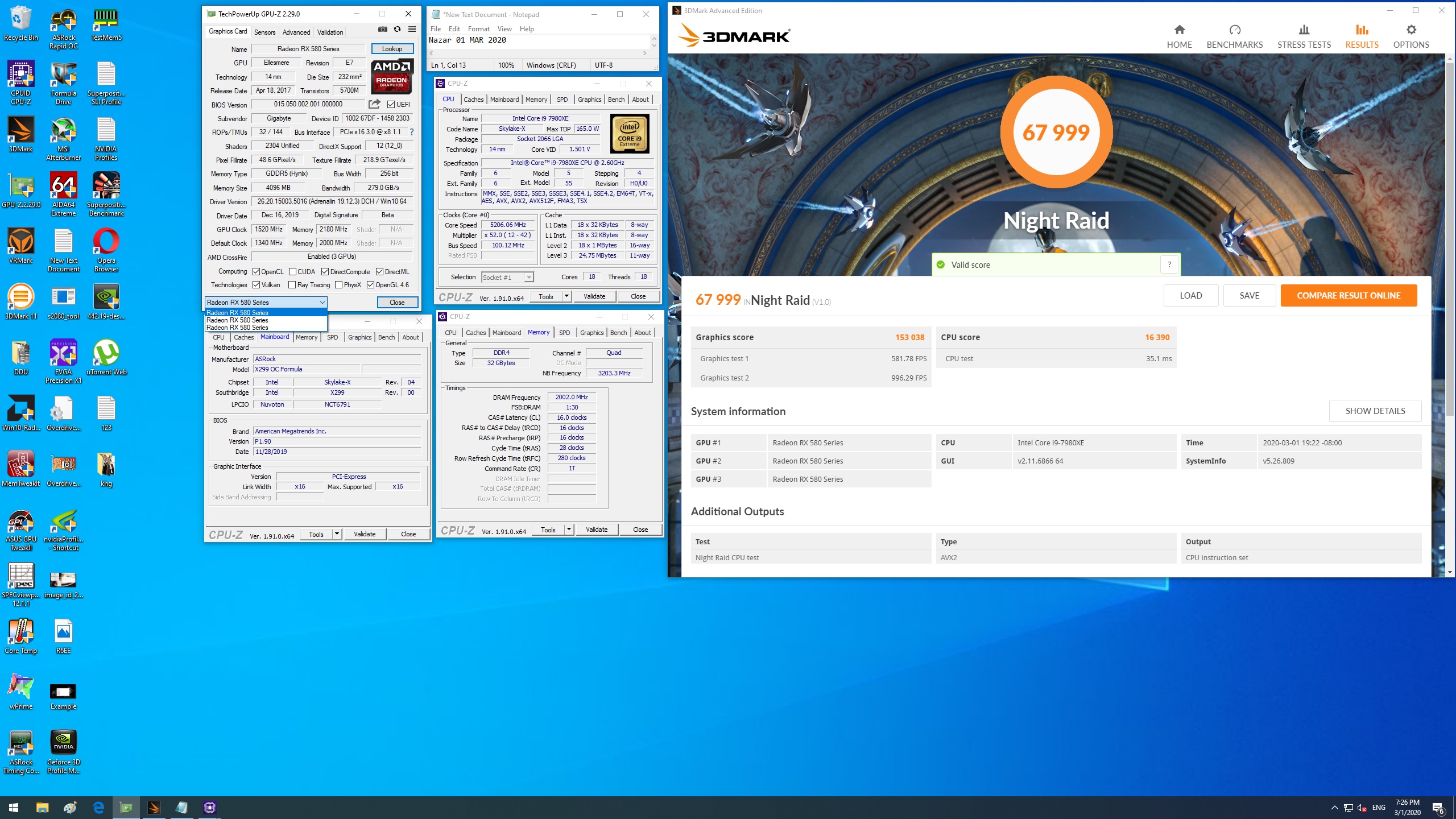1456x819 pixels.
Task: Open CPU-Z Socket #1 selection dropdown
Action: point(529,278)
